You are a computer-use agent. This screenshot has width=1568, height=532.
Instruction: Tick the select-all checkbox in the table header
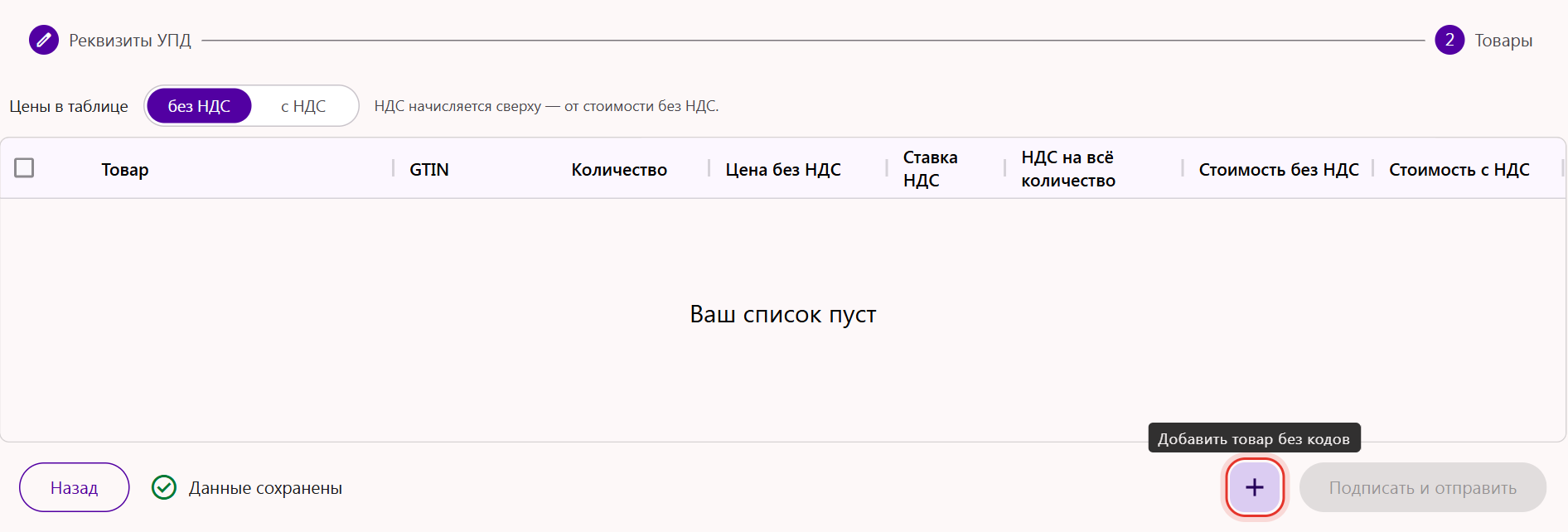tap(24, 168)
